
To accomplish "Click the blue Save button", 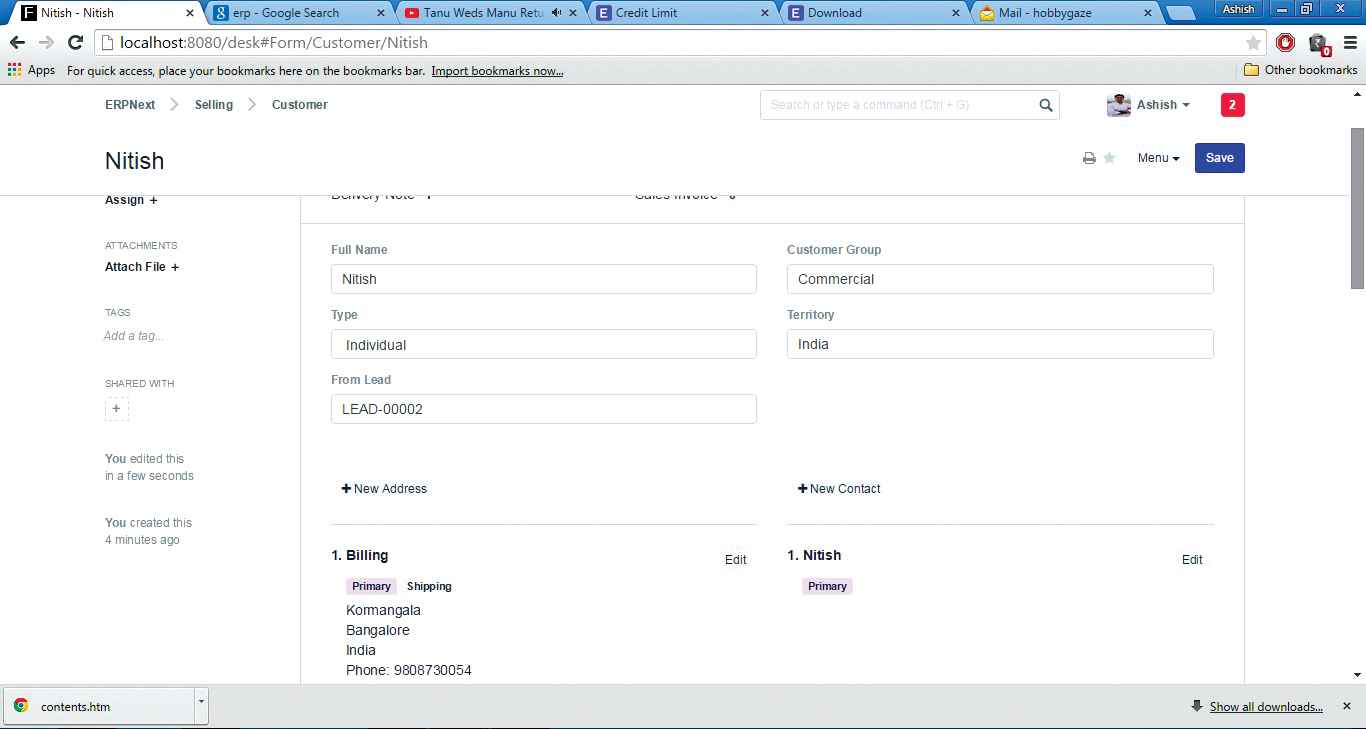I will tap(1219, 158).
